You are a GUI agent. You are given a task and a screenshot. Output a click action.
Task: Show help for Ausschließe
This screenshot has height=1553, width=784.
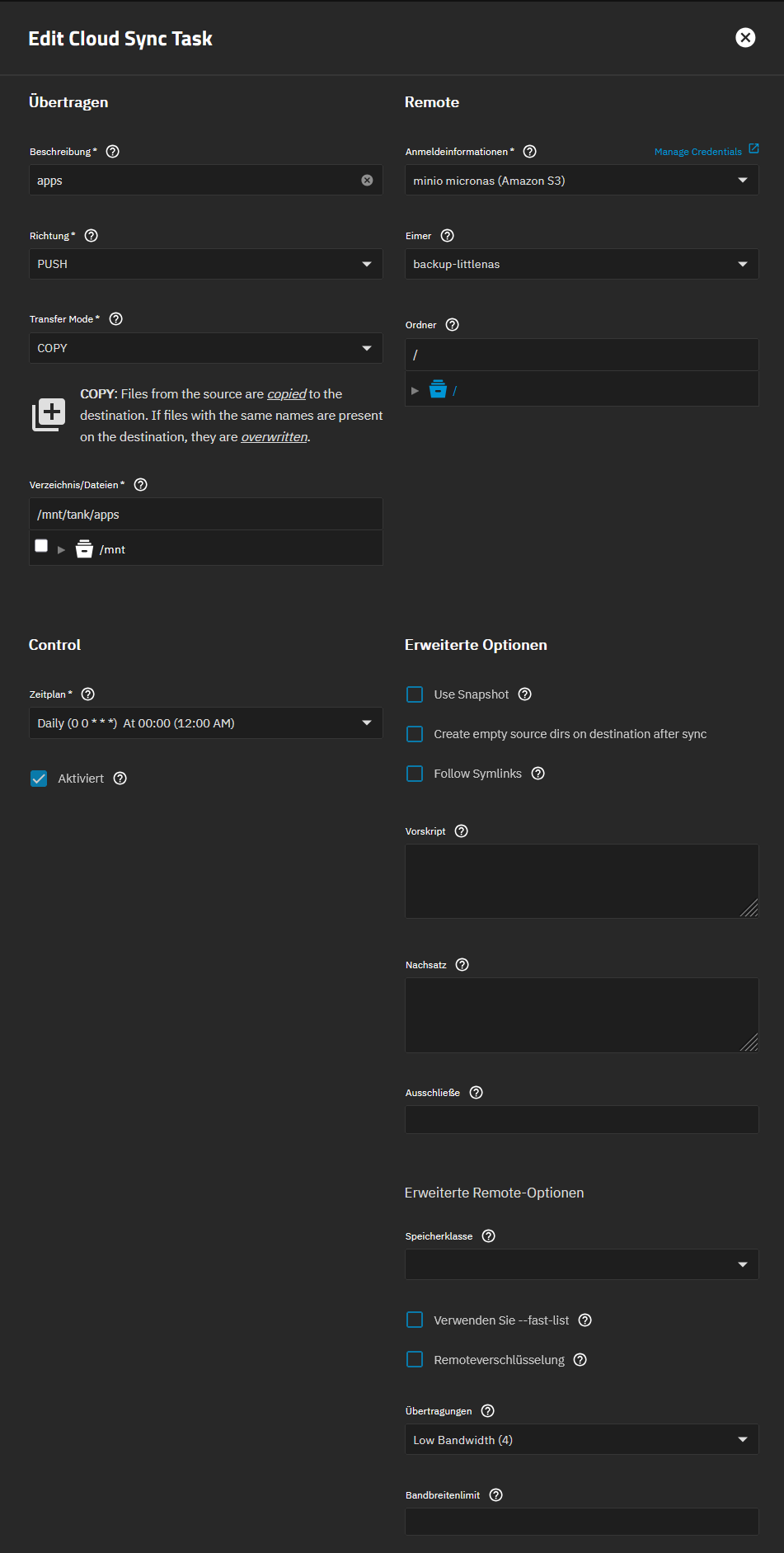(x=477, y=1093)
